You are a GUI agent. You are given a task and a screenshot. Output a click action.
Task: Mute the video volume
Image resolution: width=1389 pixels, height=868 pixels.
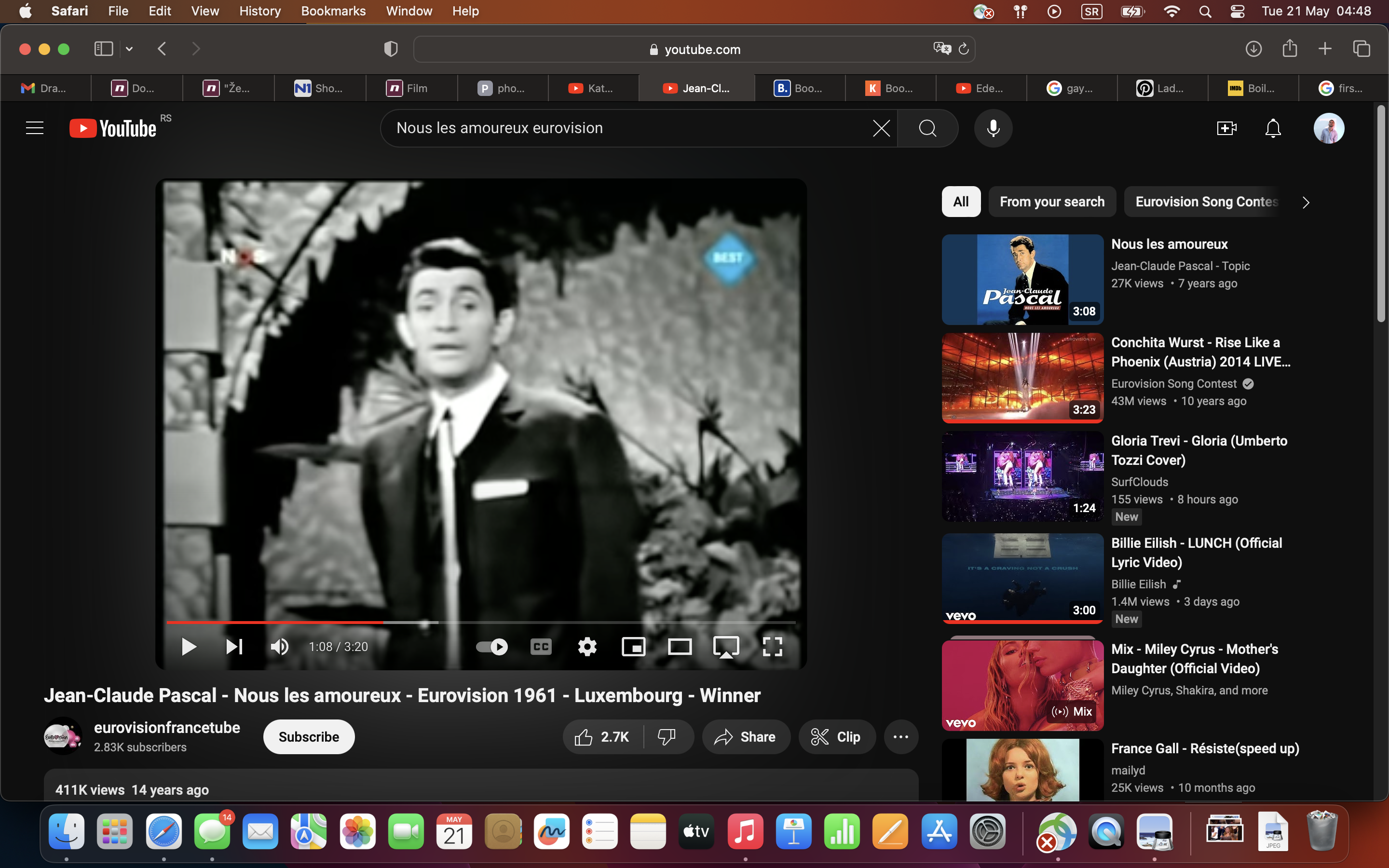tap(280, 647)
